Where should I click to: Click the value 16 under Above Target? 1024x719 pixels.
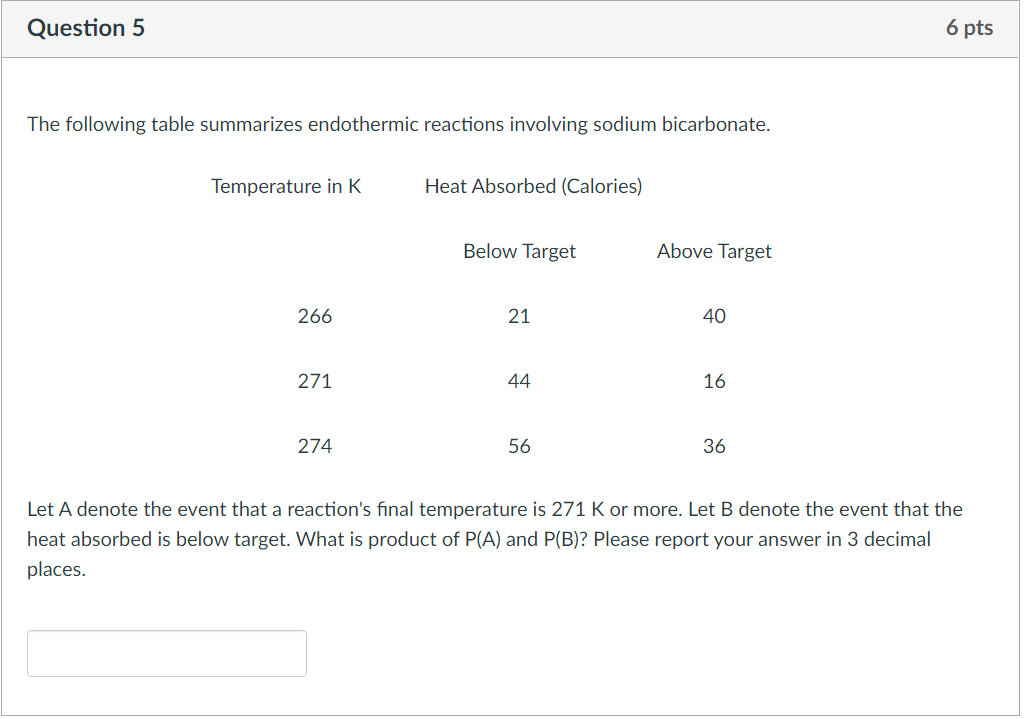(x=714, y=381)
